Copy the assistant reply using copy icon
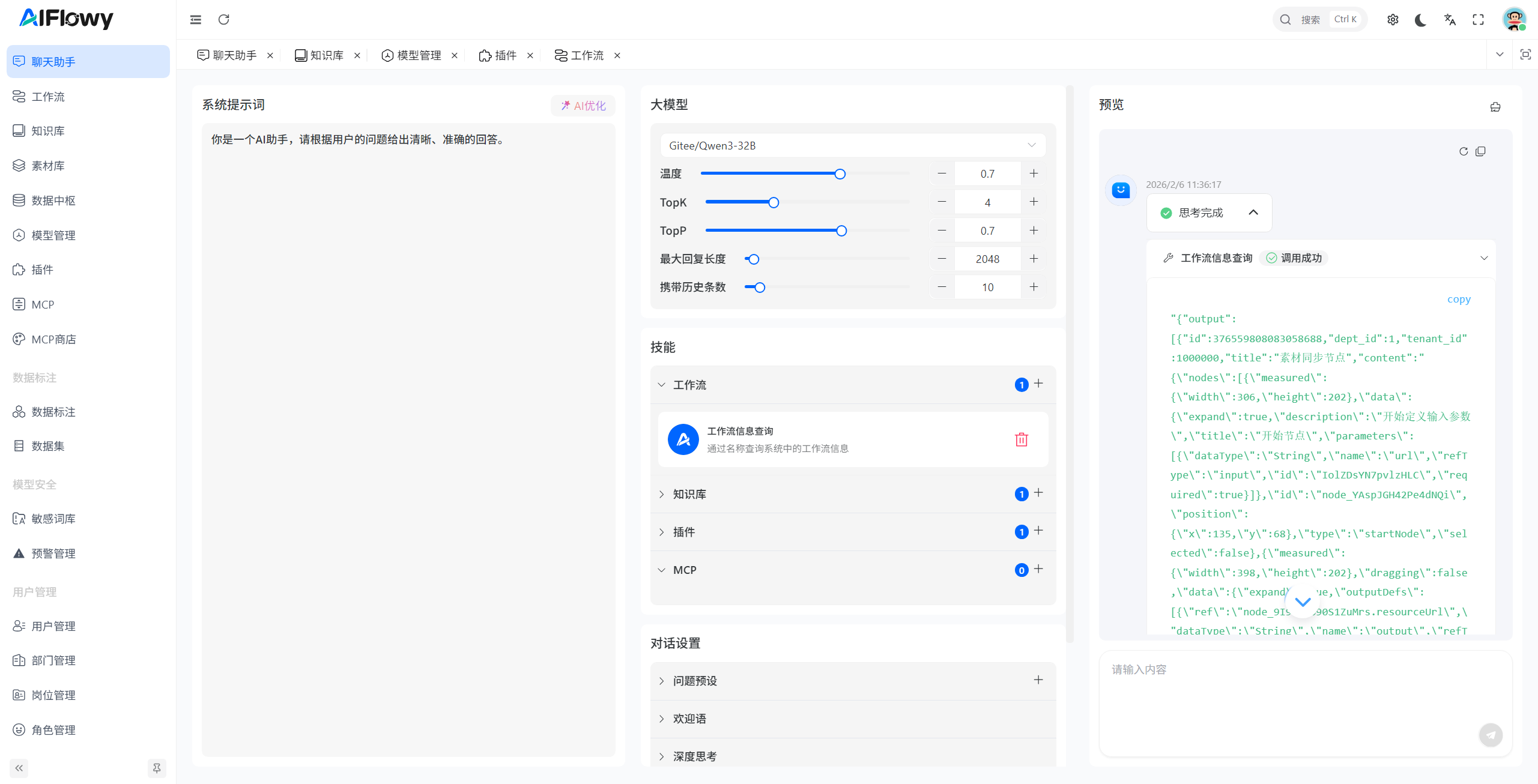1538x784 pixels. 1480,151
